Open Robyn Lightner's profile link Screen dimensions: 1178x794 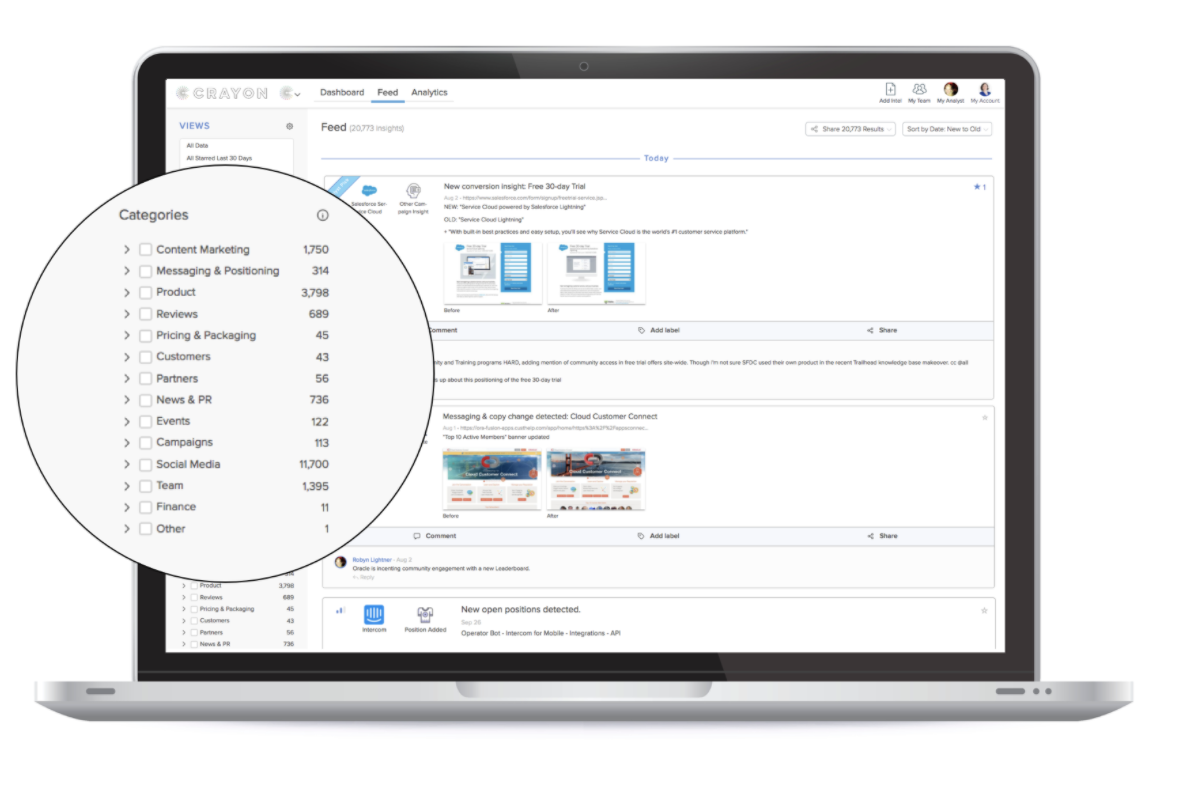372,560
